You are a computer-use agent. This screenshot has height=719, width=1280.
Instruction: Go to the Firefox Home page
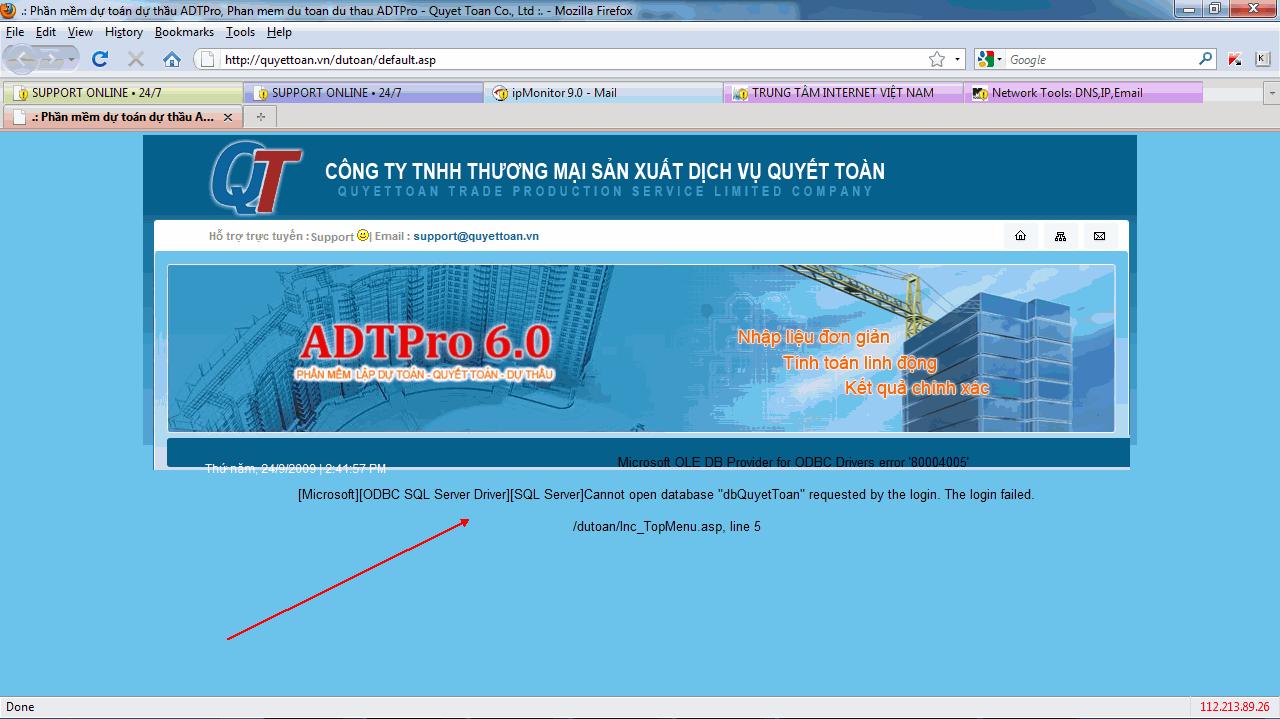click(172, 59)
